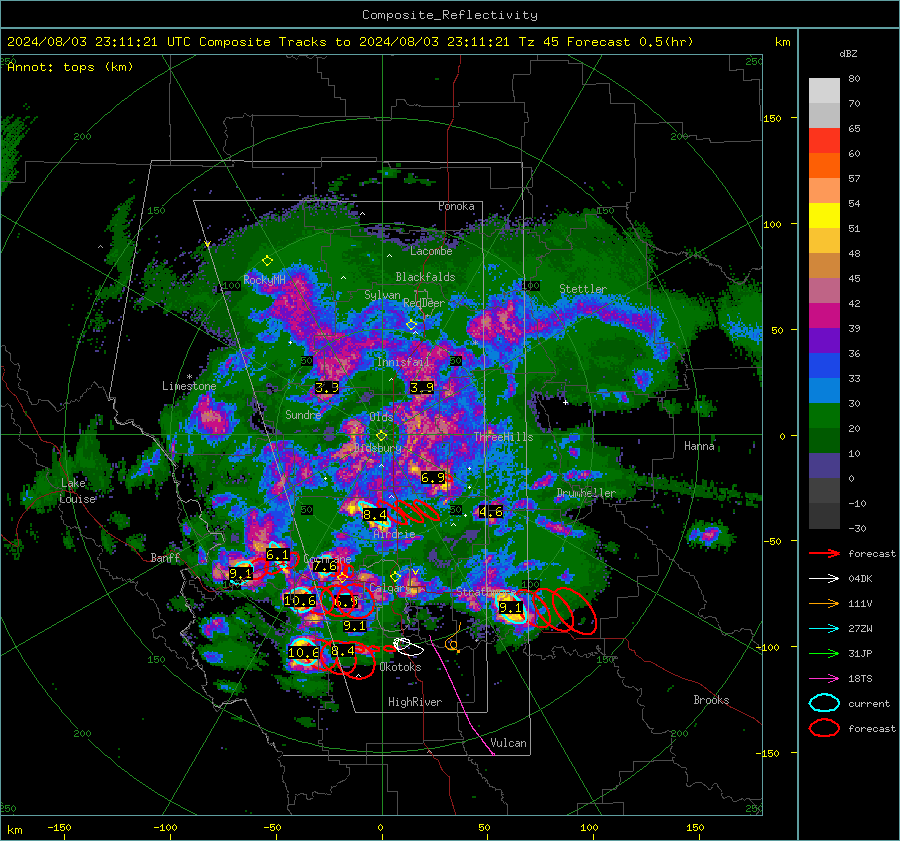900x841 pixels.
Task: Click the Innisfail city label
Action: [x=403, y=362]
